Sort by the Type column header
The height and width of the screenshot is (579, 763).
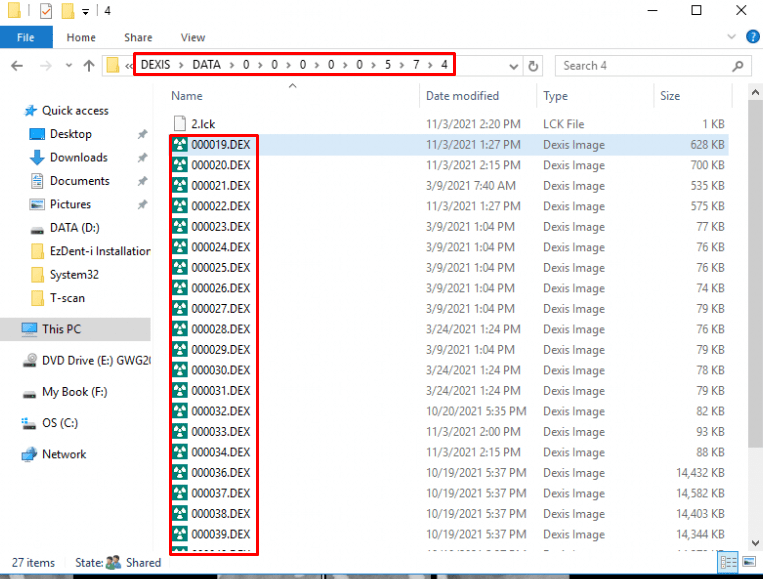click(x=555, y=96)
